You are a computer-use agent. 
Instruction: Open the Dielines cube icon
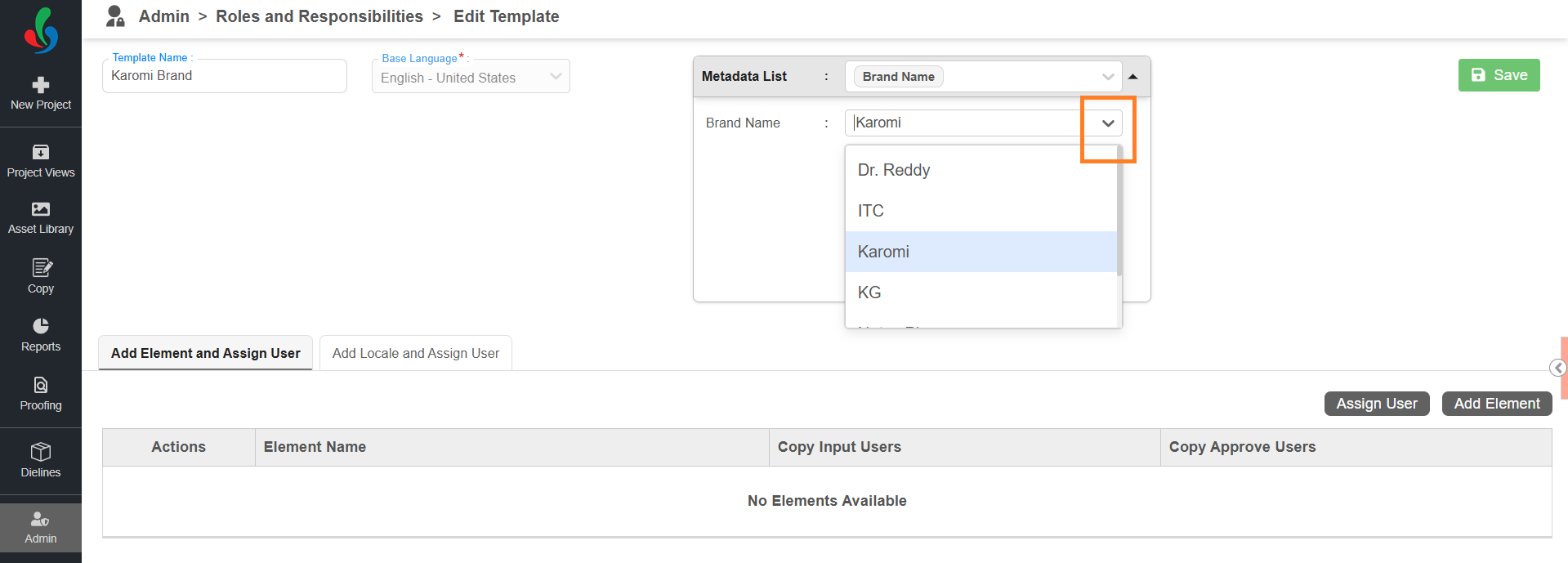[x=41, y=452]
